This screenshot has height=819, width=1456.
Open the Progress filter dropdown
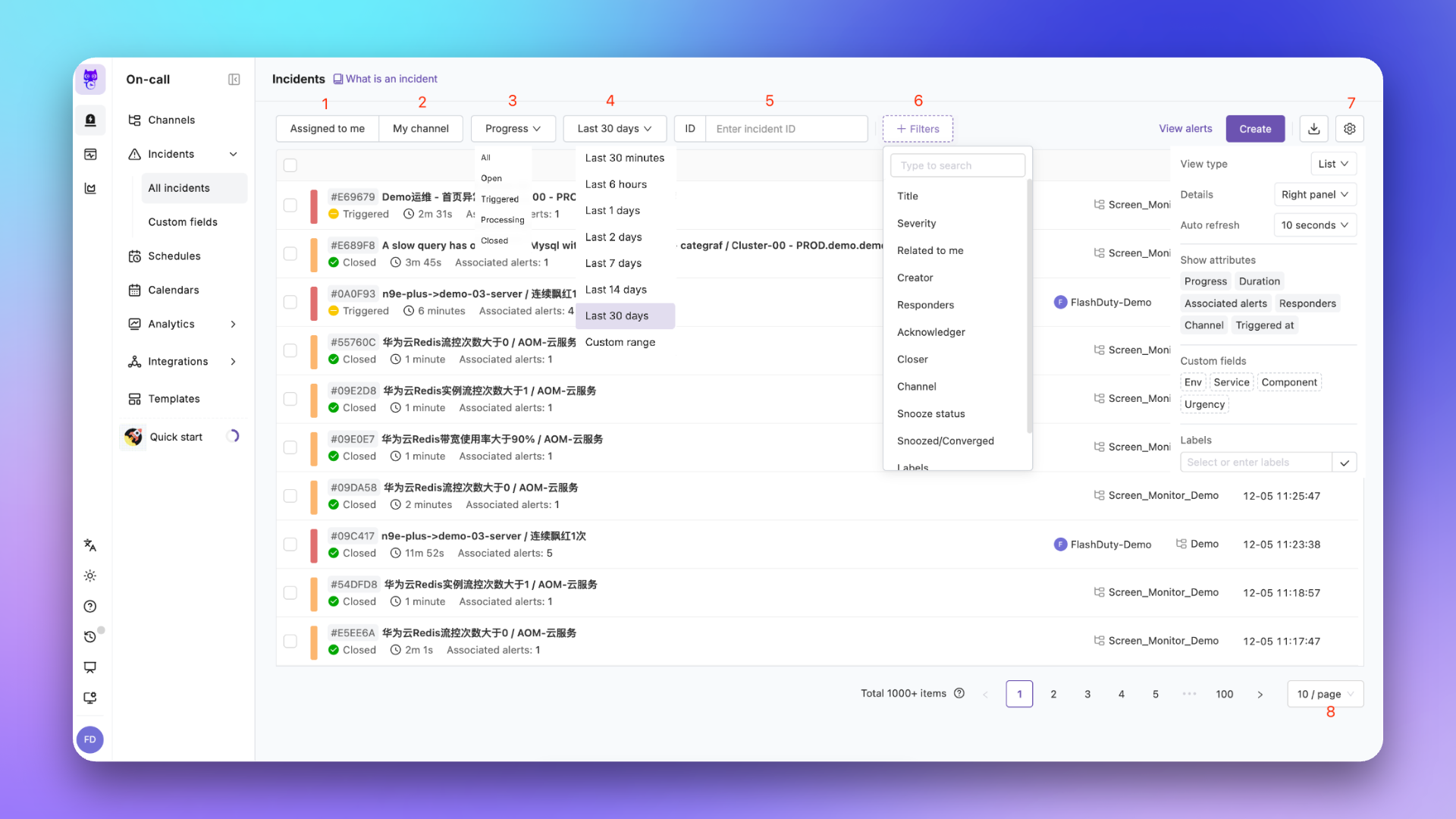[x=513, y=129]
